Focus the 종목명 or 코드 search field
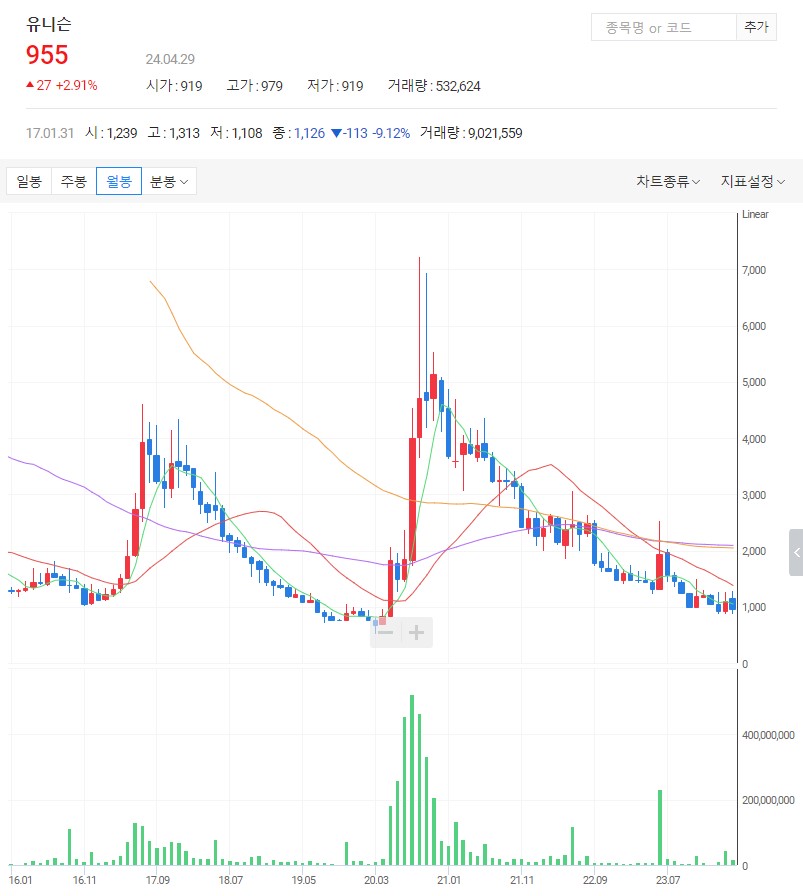 (663, 27)
